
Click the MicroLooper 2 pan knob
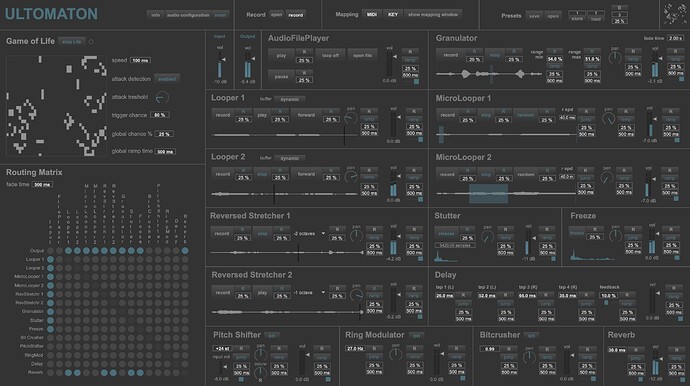tap(607, 177)
